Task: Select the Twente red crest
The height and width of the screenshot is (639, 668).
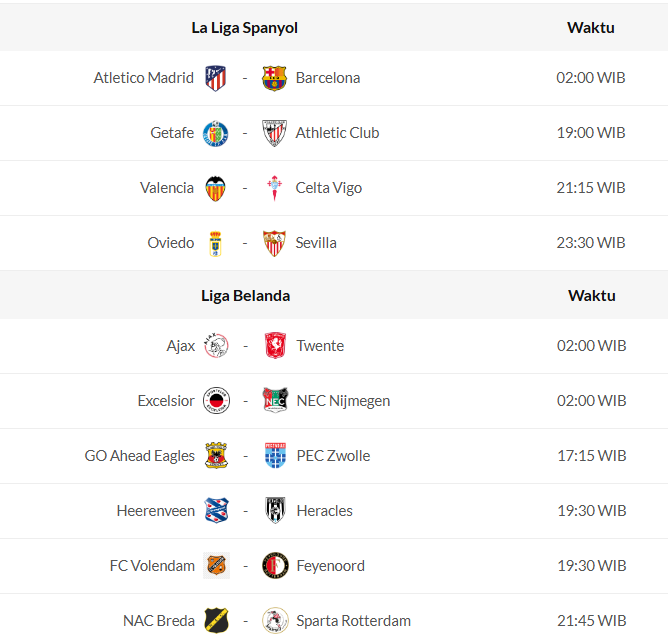Action: (274, 346)
